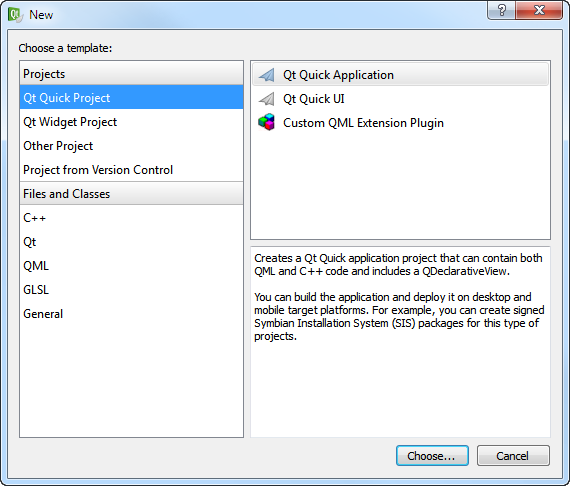Select the Qt Quick UI template
The width and height of the screenshot is (570, 486).
coord(400,99)
